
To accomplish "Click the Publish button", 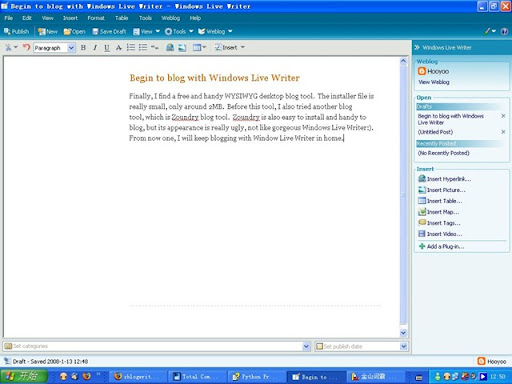I will tap(16, 31).
